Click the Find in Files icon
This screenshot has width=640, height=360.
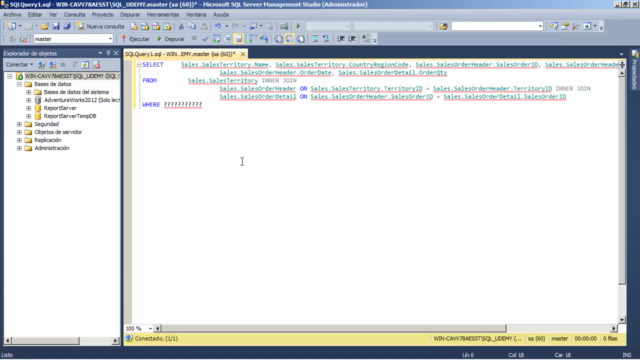pos(444,26)
